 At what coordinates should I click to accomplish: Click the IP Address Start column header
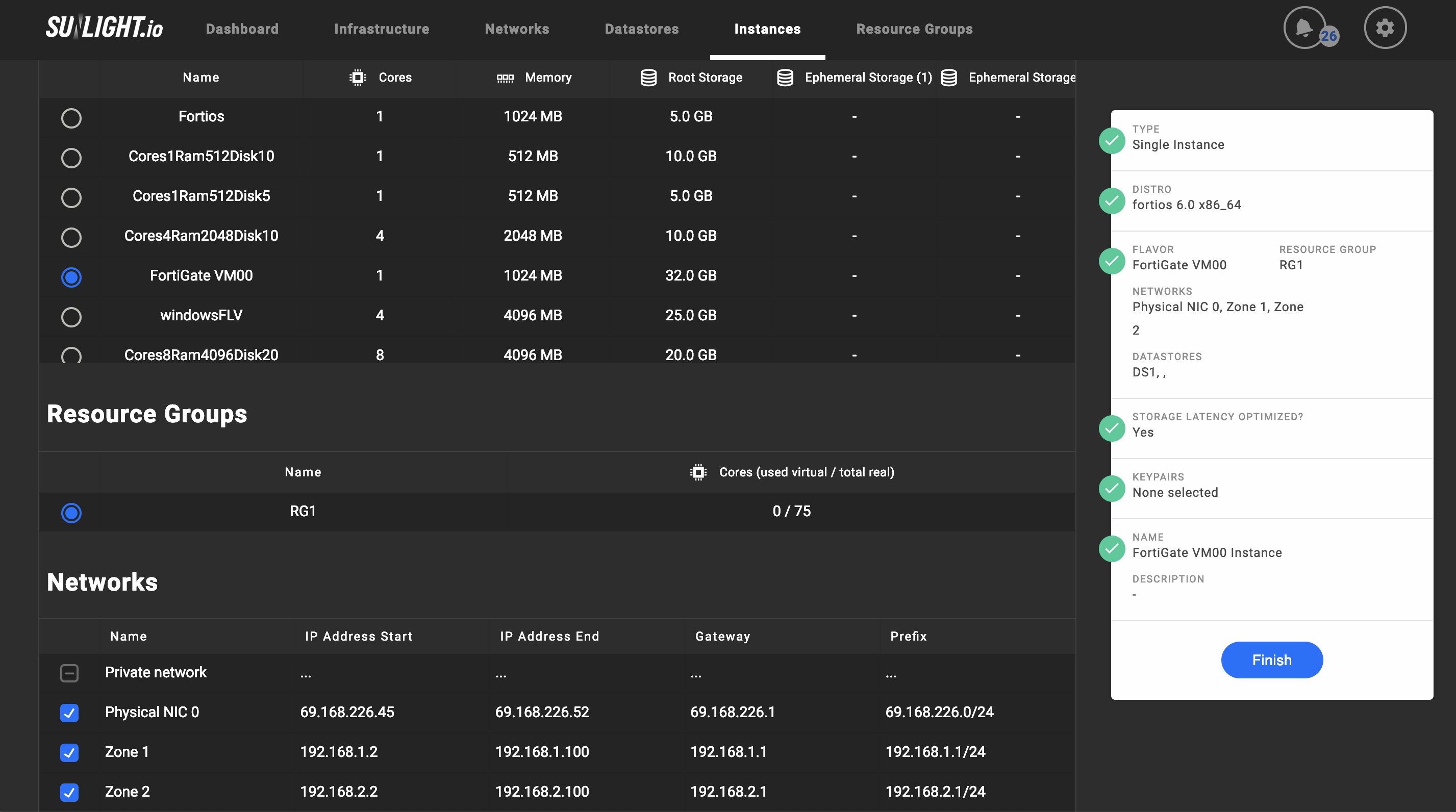[359, 636]
